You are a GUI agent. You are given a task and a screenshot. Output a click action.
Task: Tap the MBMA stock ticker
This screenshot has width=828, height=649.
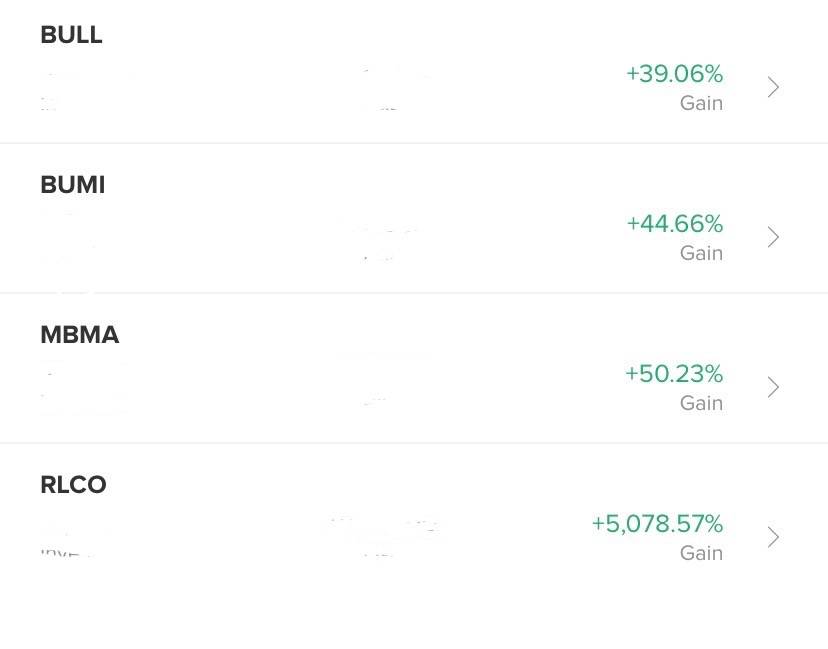click(x=79, y=335)
